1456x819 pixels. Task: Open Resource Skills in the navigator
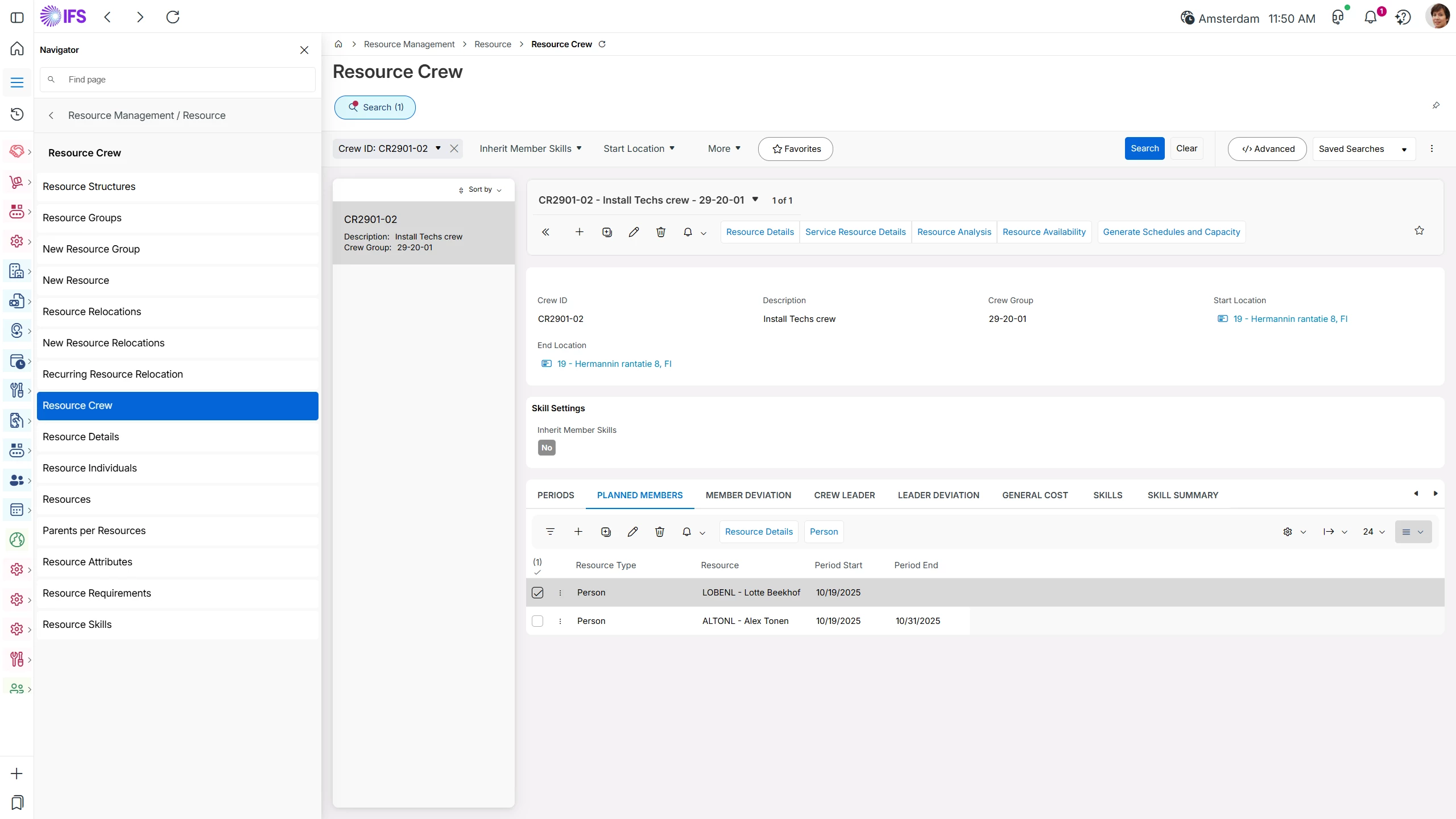point(77,624)
